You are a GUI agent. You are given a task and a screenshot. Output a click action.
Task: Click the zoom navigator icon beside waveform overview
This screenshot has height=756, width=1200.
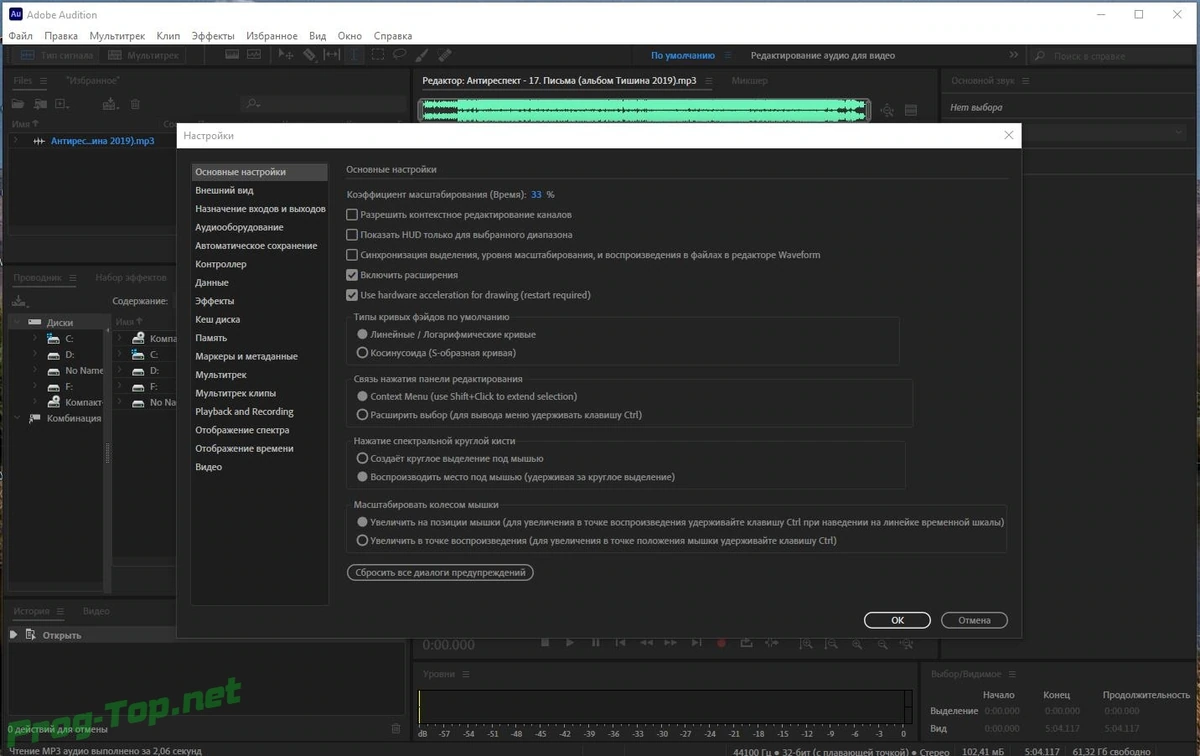coord(887,110)
